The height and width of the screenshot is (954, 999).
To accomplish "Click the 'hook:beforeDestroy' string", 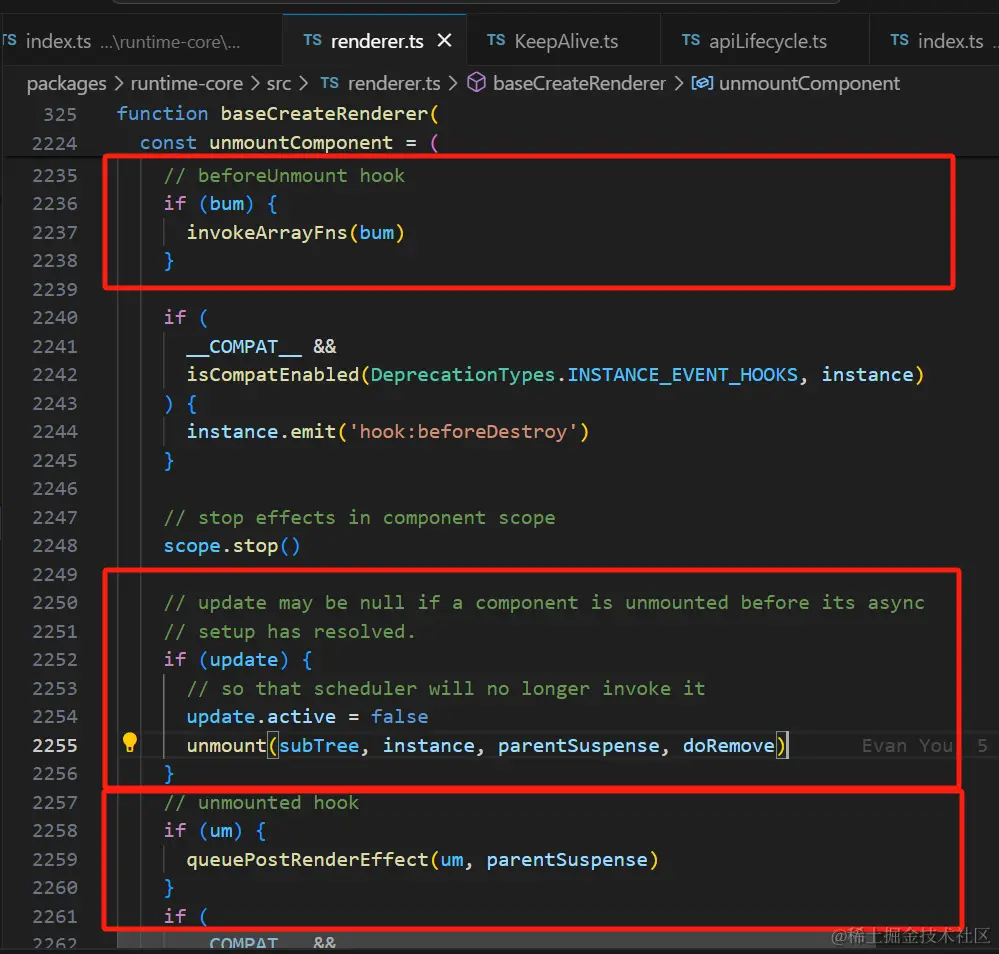I will pos(463,432).
